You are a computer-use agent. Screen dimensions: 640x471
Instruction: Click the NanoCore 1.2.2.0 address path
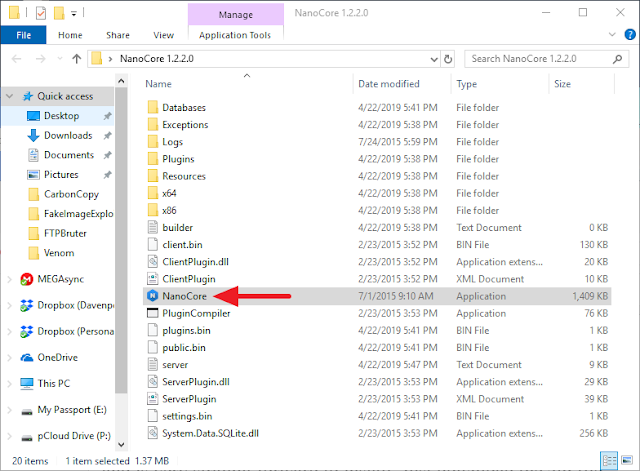(157, 59)
